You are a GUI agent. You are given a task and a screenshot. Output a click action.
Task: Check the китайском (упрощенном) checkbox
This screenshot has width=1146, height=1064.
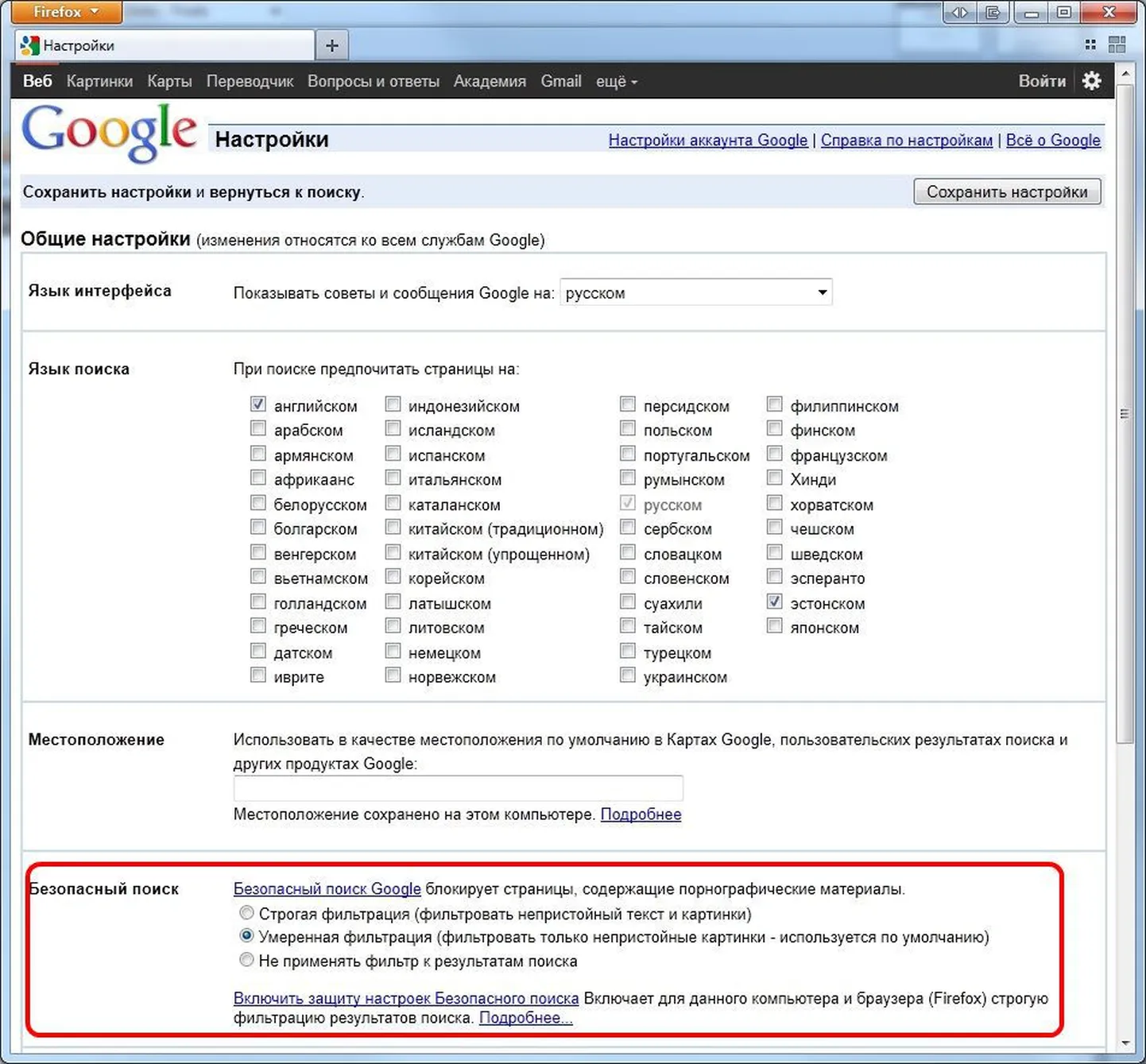(x=393, y=552)
